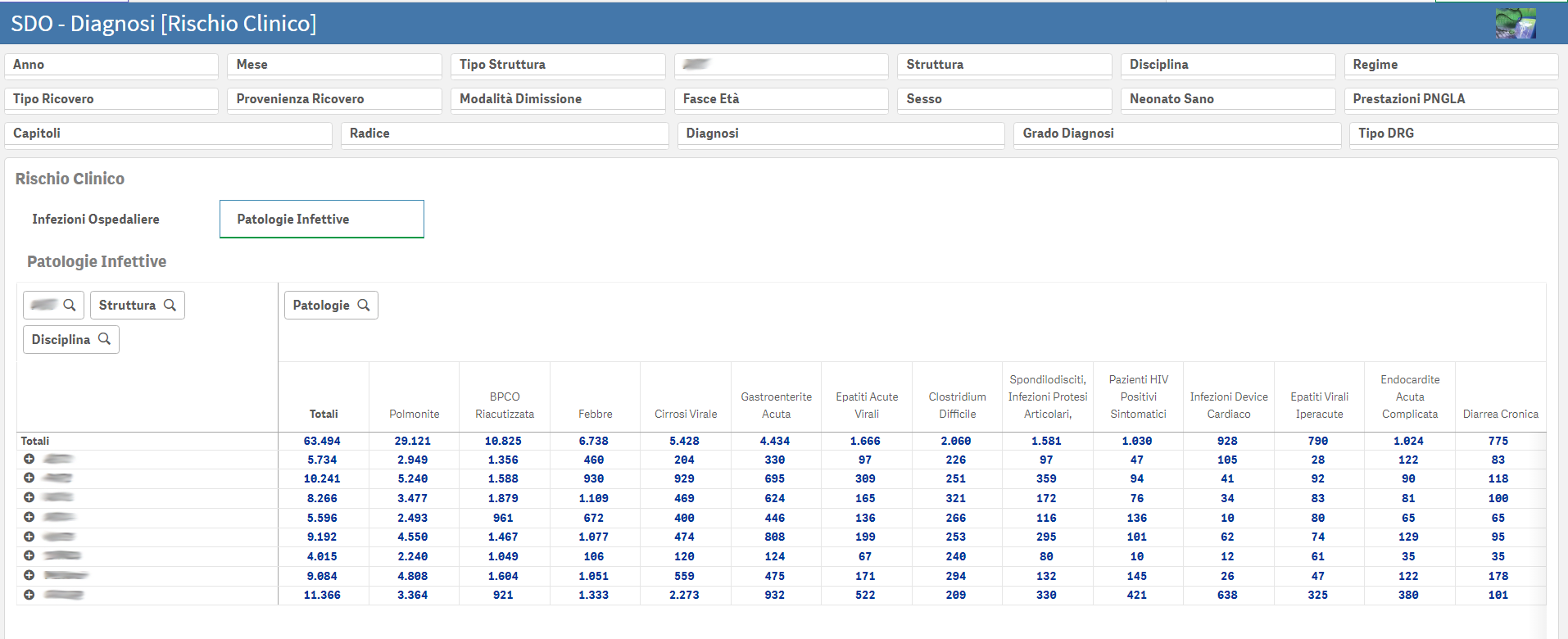
Task: Click the cell value 2.273
Action: pyautogui.click(x=684, y=595)
